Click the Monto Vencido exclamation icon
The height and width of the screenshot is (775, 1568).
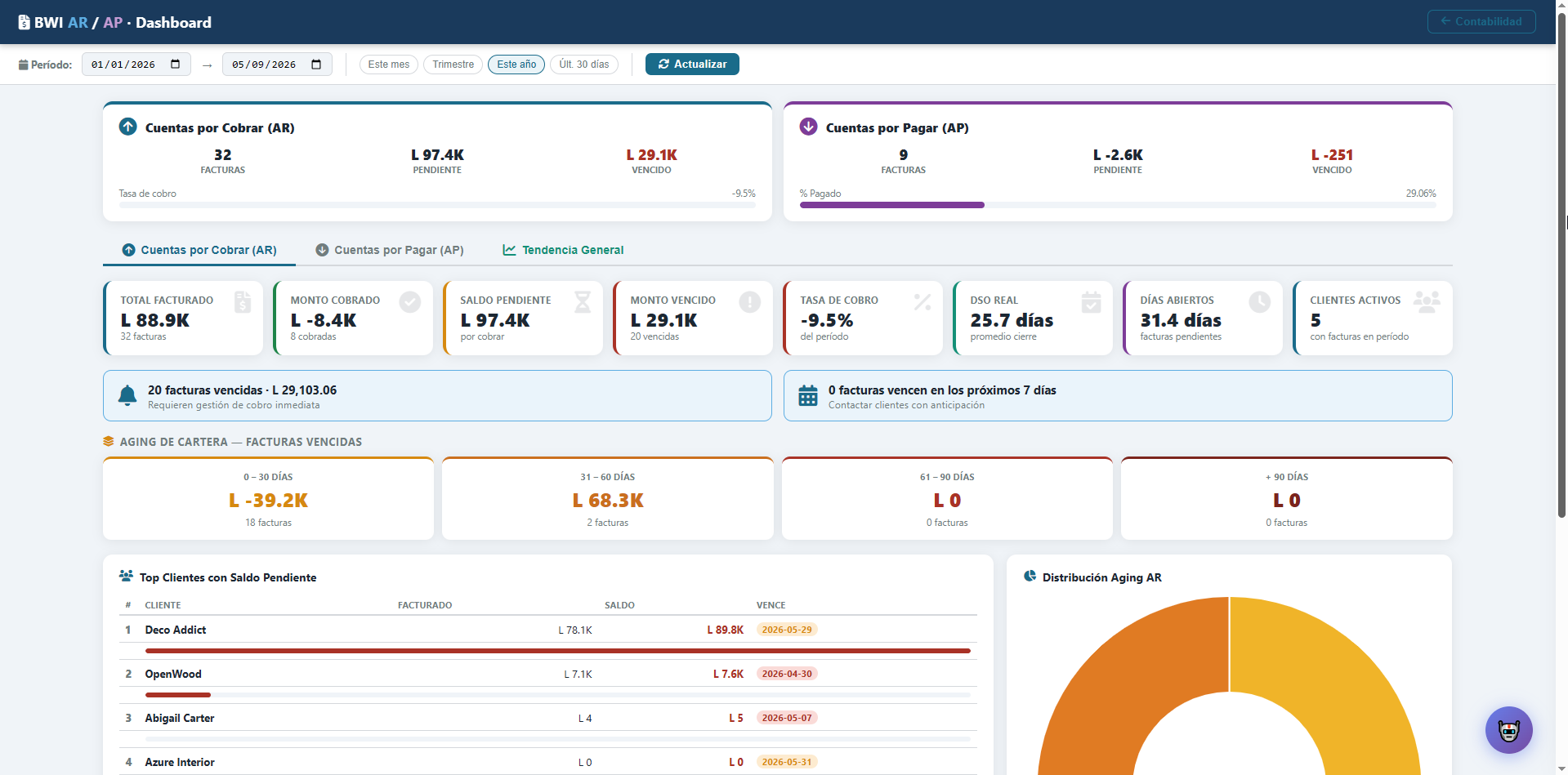[x=750, y=302]
